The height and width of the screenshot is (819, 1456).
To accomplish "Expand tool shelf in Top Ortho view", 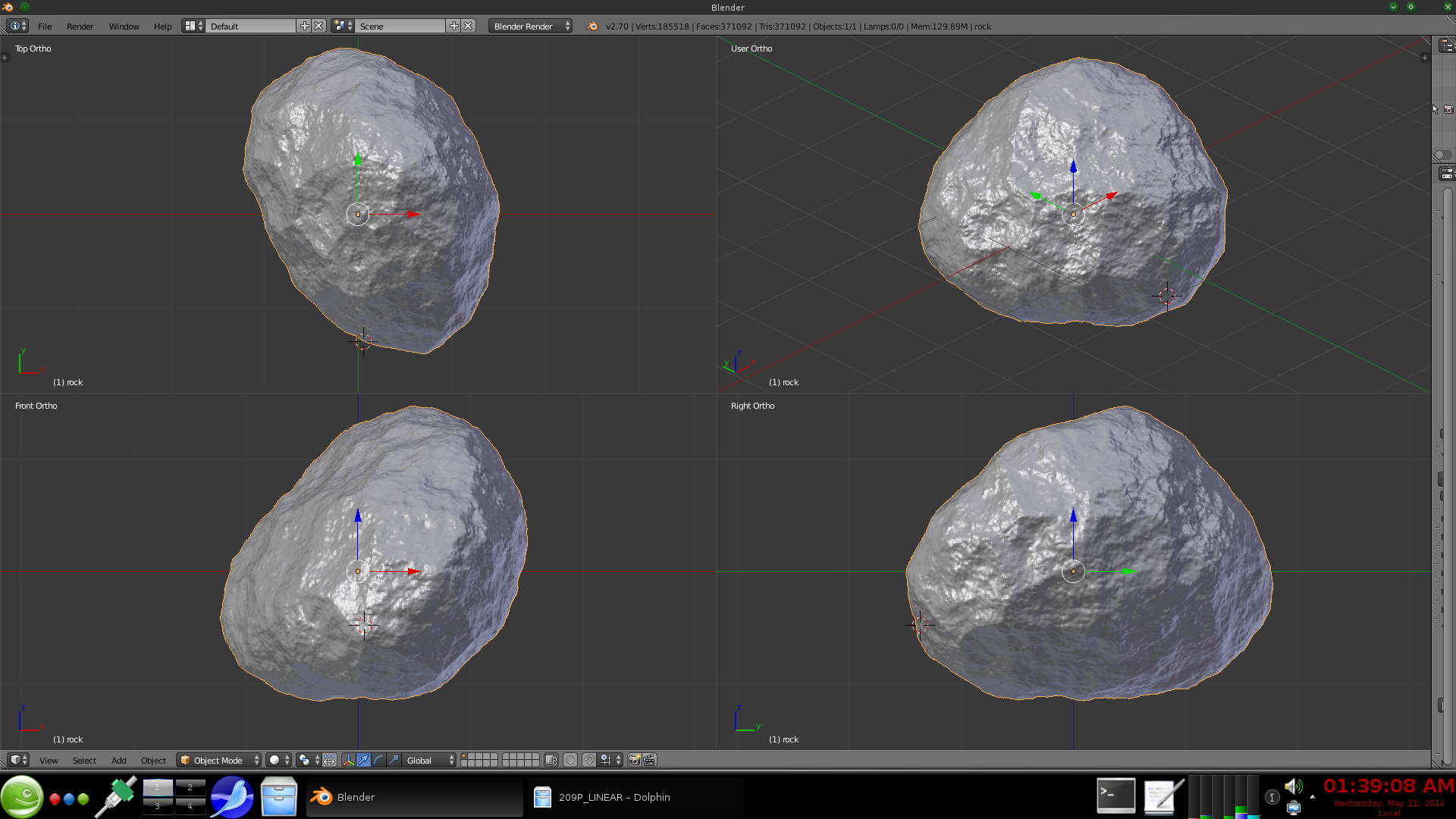I will point(5,58).
